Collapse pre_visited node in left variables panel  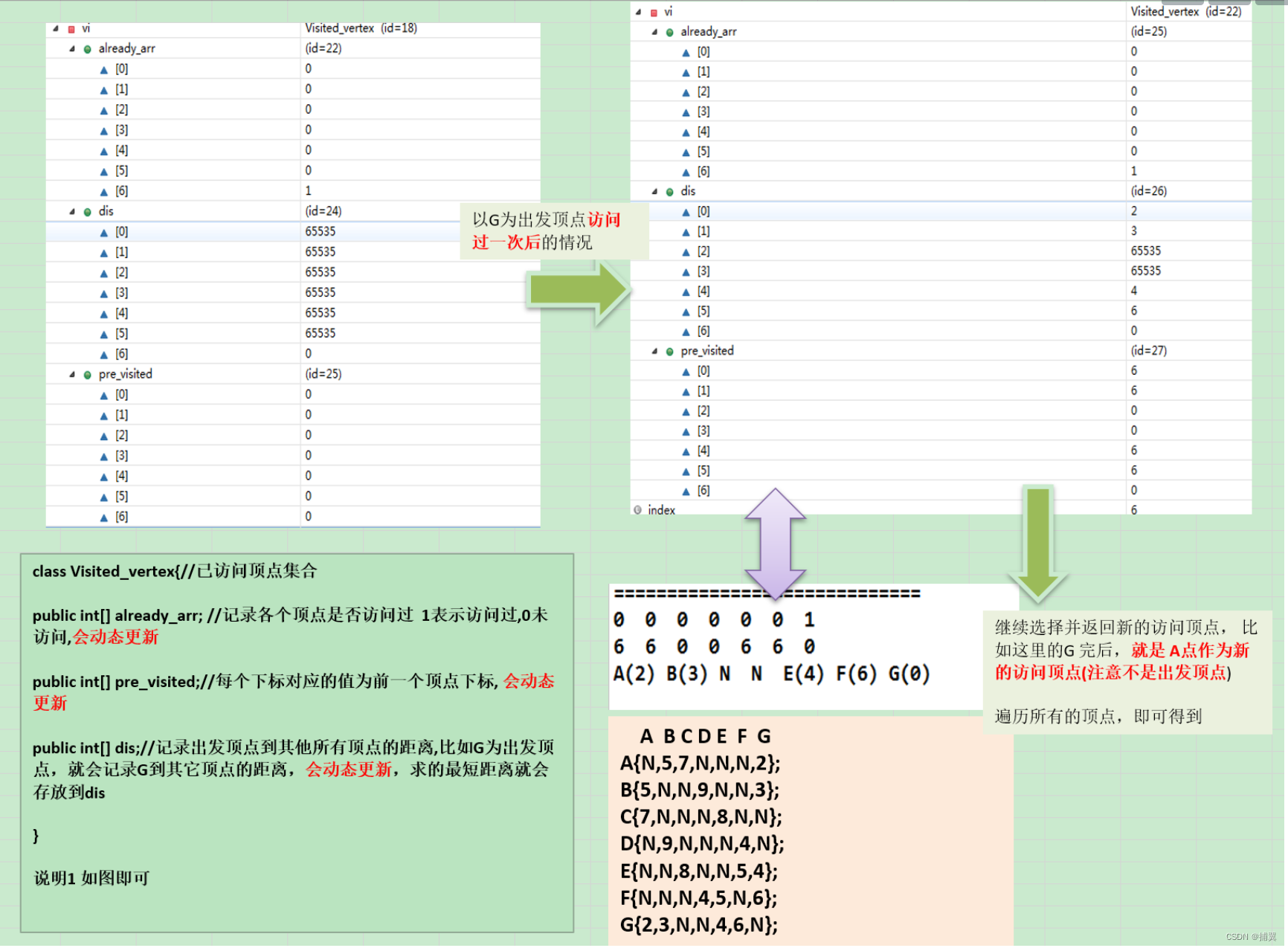pyautogui.click(x=72, y=374)
